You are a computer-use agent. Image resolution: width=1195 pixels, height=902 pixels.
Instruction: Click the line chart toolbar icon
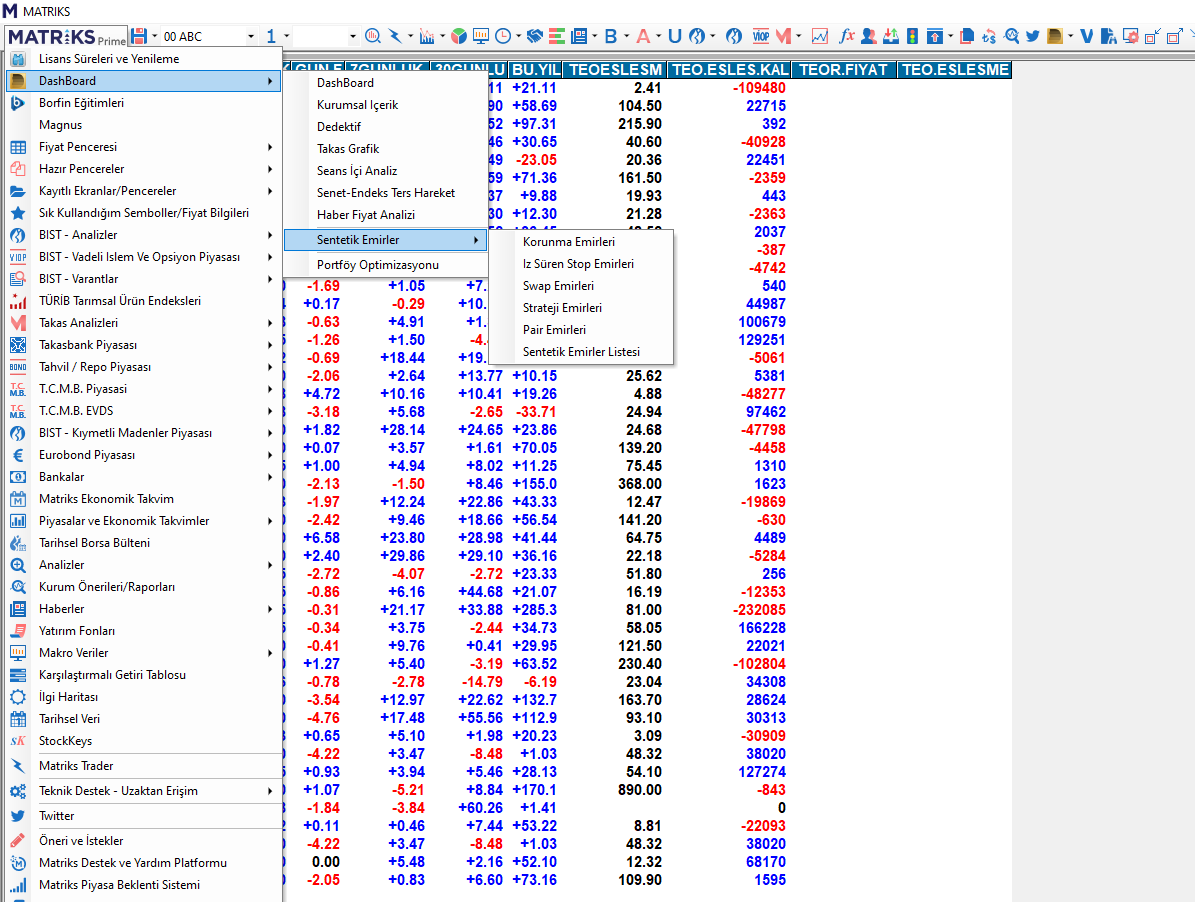coord(820,36)
